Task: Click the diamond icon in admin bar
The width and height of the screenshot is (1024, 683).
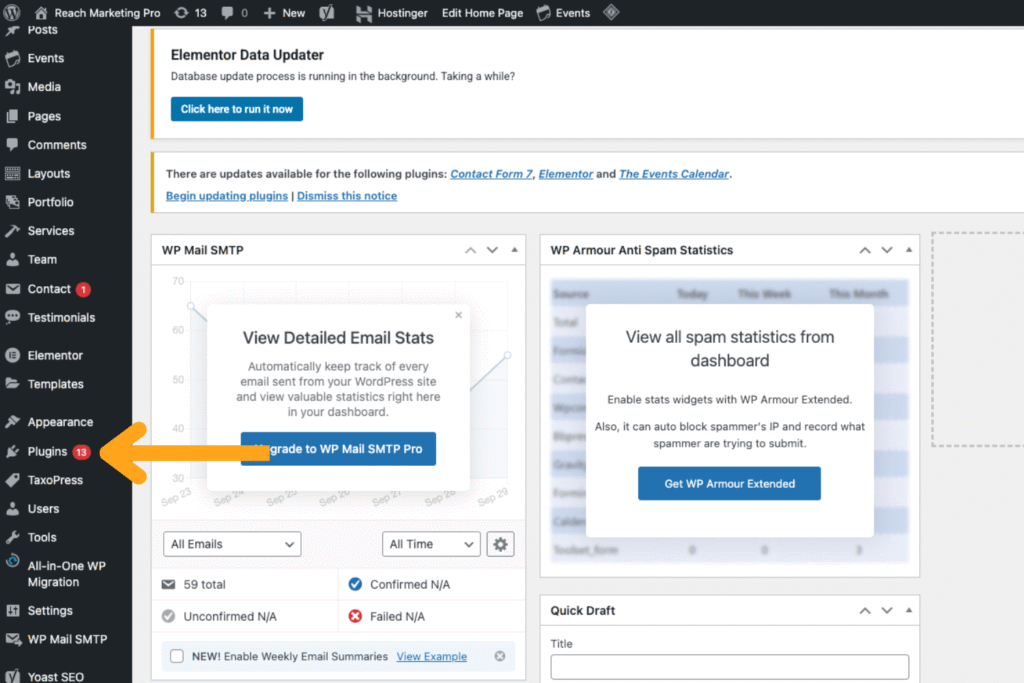Action: pos(611,12)
